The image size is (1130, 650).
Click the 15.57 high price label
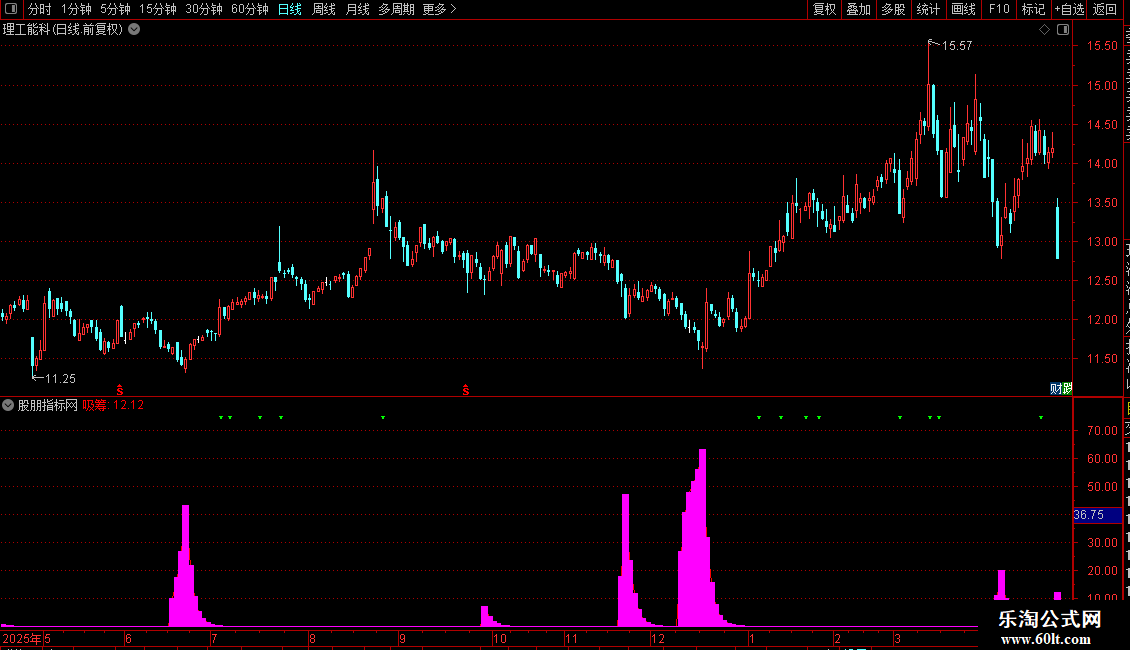957,45
